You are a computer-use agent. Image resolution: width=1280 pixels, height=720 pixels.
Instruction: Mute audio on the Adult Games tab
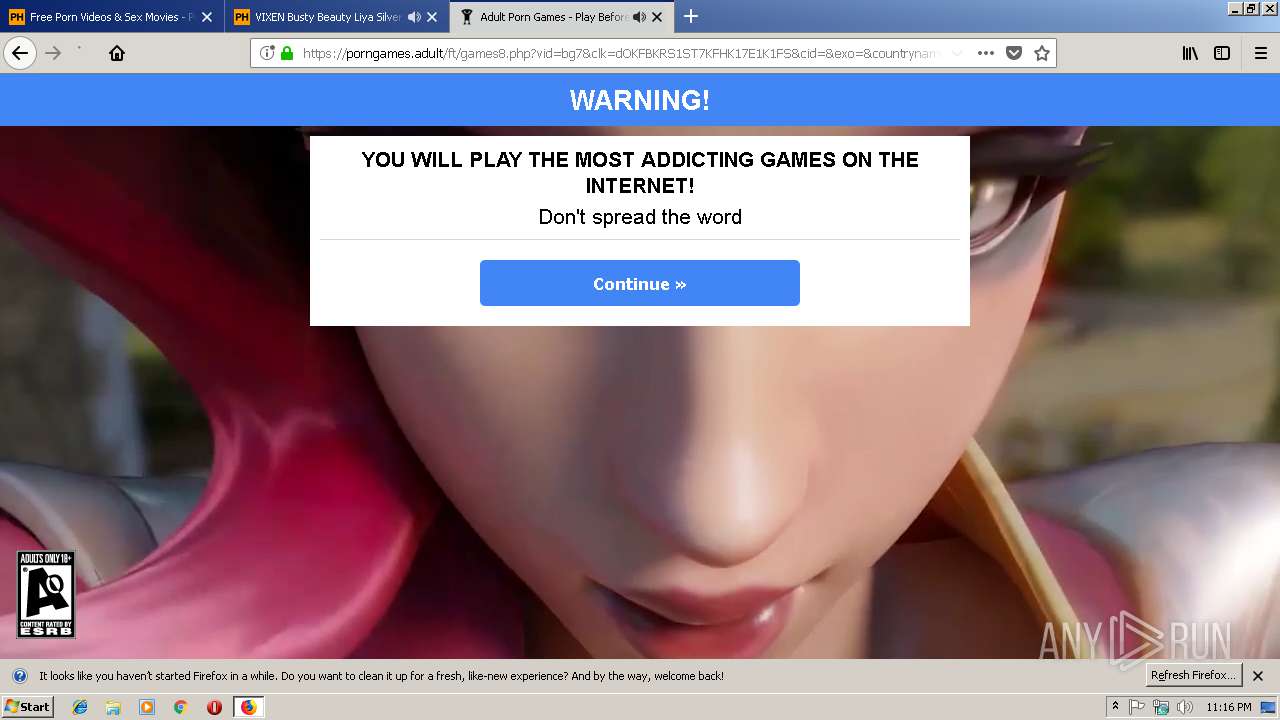pyautogui.click(x=639, y=17)
